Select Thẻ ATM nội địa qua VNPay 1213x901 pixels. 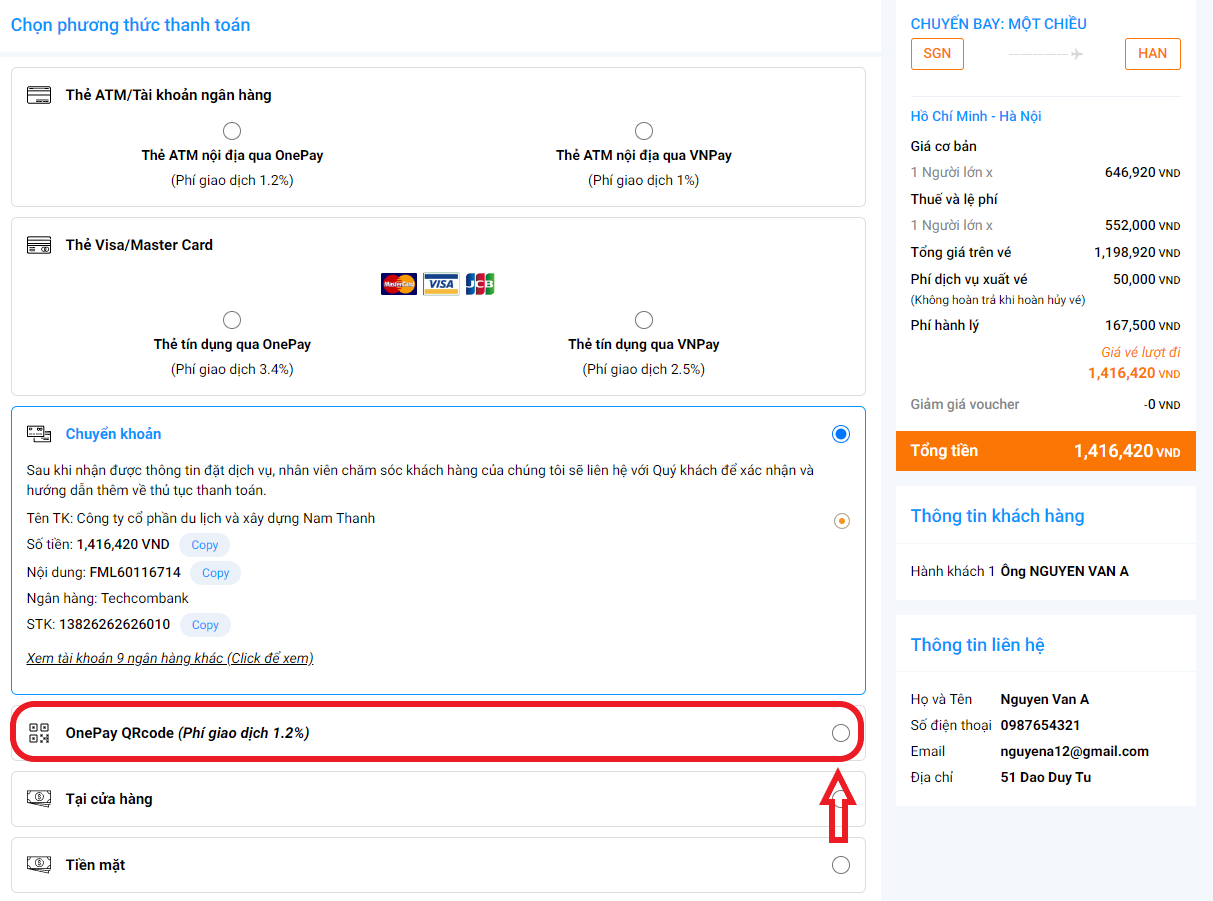(644, 131)
